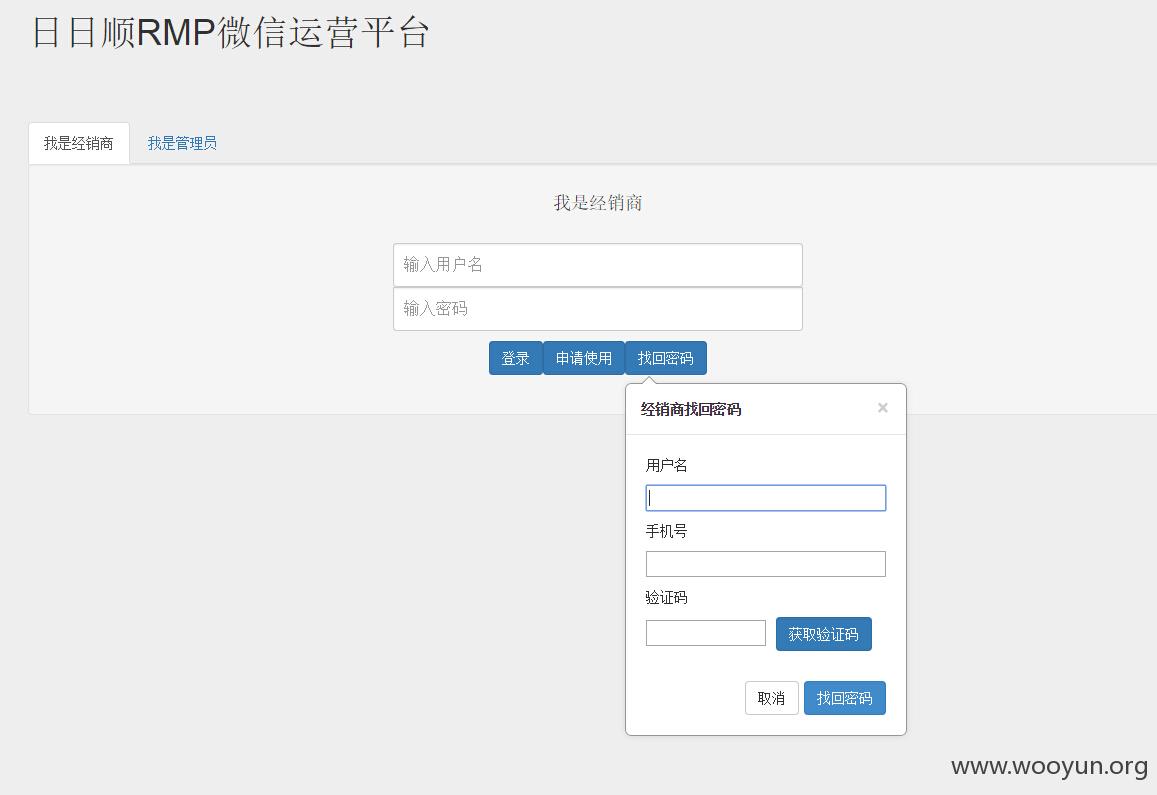This screenshot has width=1157, height=795.
Task: Click the 手机号 label
Action: pyautogui.click(x=666, y=531)
